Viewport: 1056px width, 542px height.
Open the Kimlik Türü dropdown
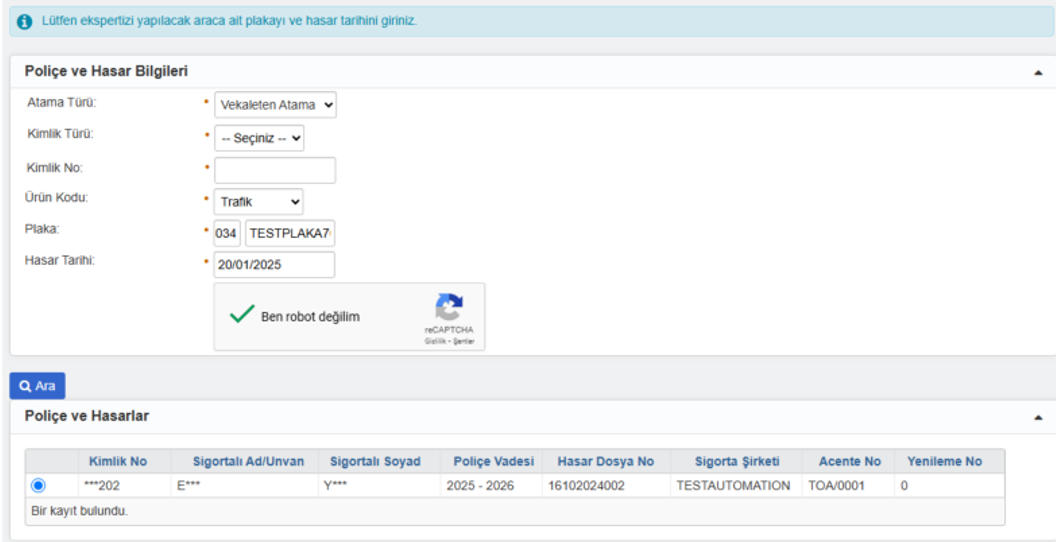[x=259, y=138]
